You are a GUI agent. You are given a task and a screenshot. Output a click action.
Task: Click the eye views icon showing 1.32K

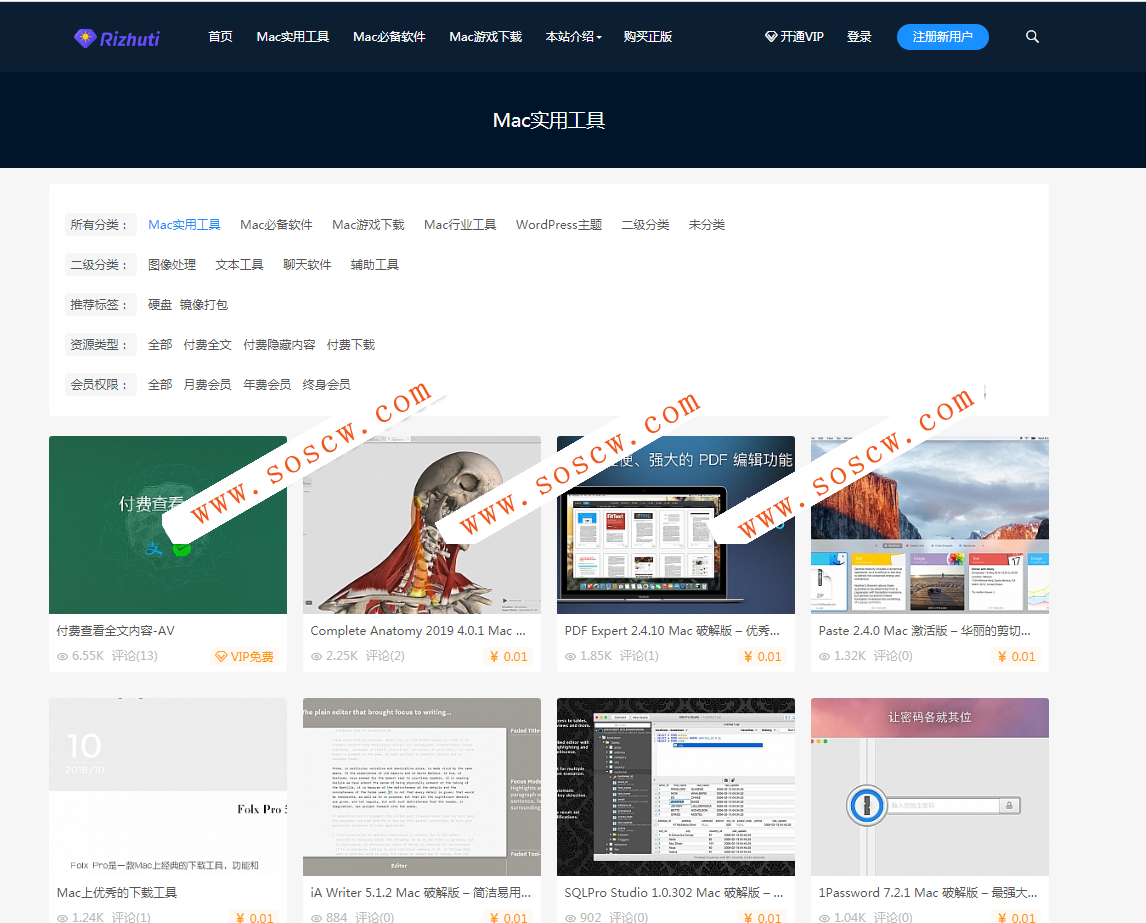(824, 656)
